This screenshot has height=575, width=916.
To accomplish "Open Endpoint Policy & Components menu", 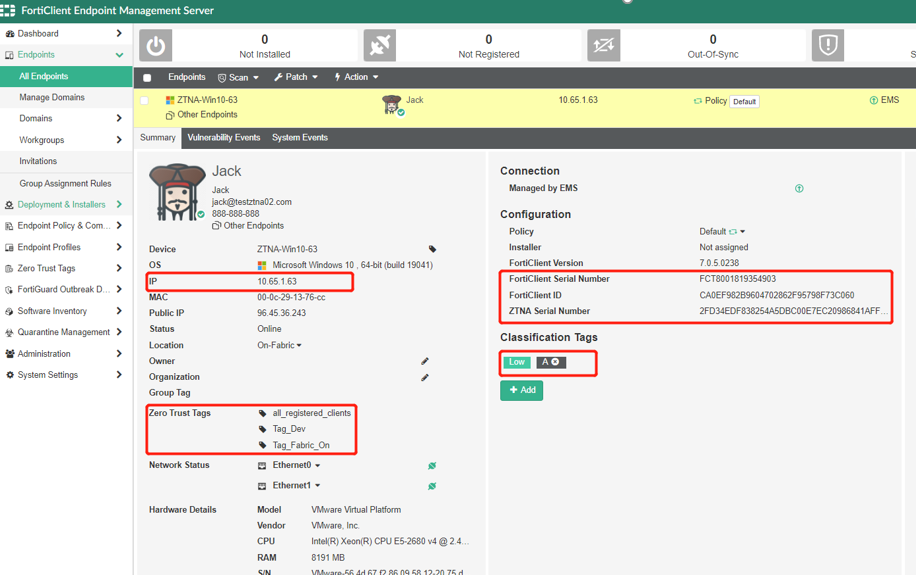I will (66, 226).
